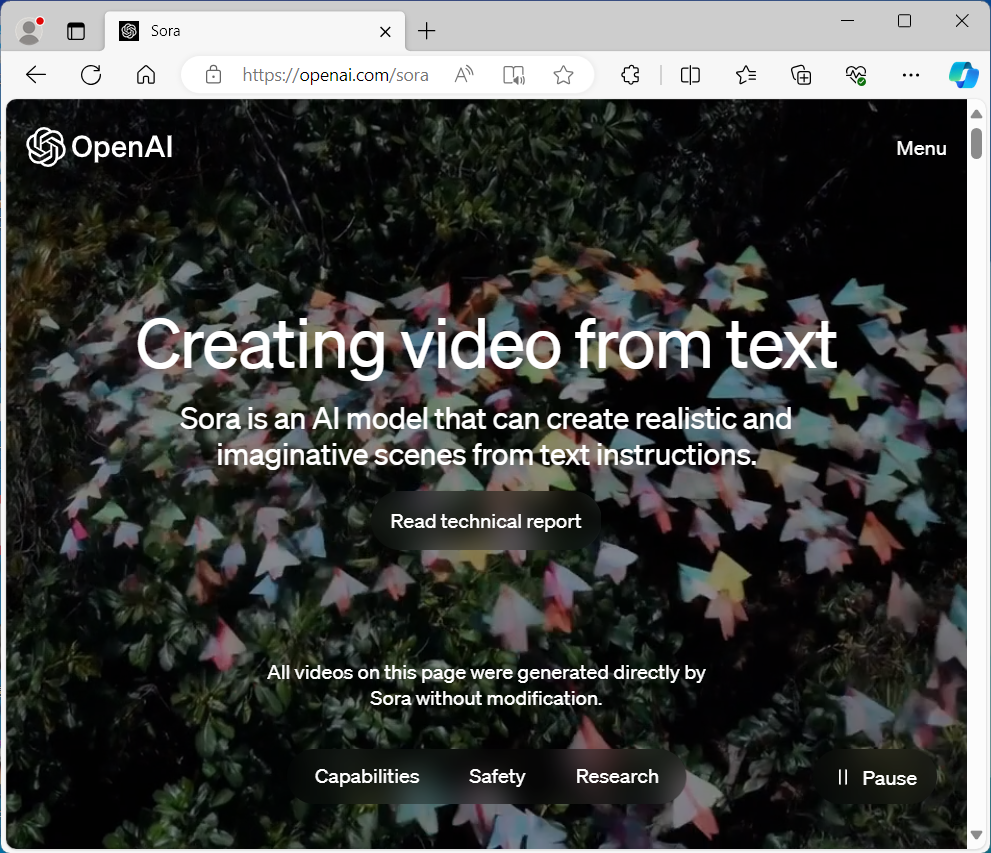The width and height of the screenshot is (991, 853).
Task: Go back with the back arrow
Action: (36, 75)
